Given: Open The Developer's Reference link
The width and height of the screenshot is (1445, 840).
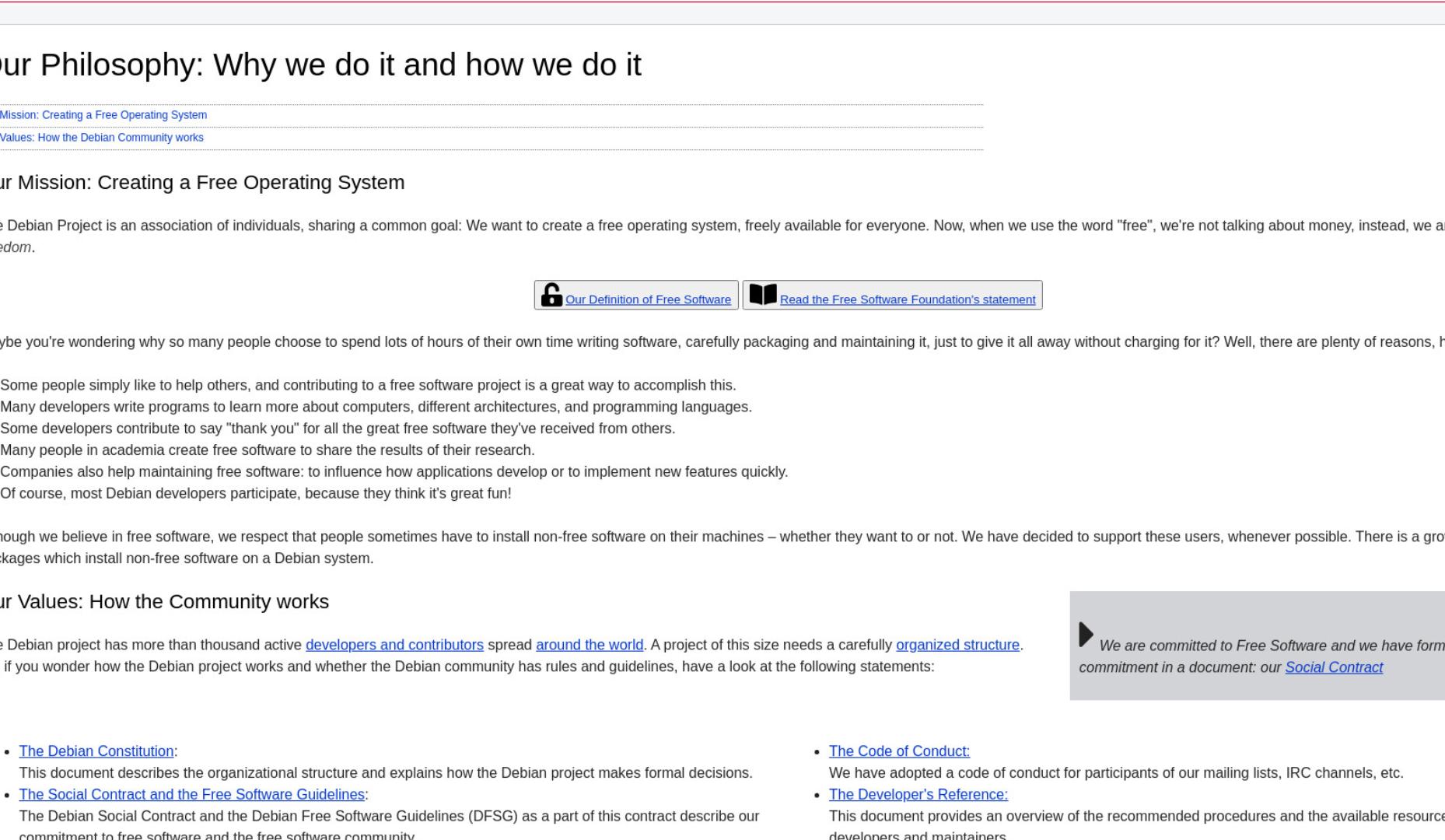Looking at the screenshot, I should [x=918, y=794].
